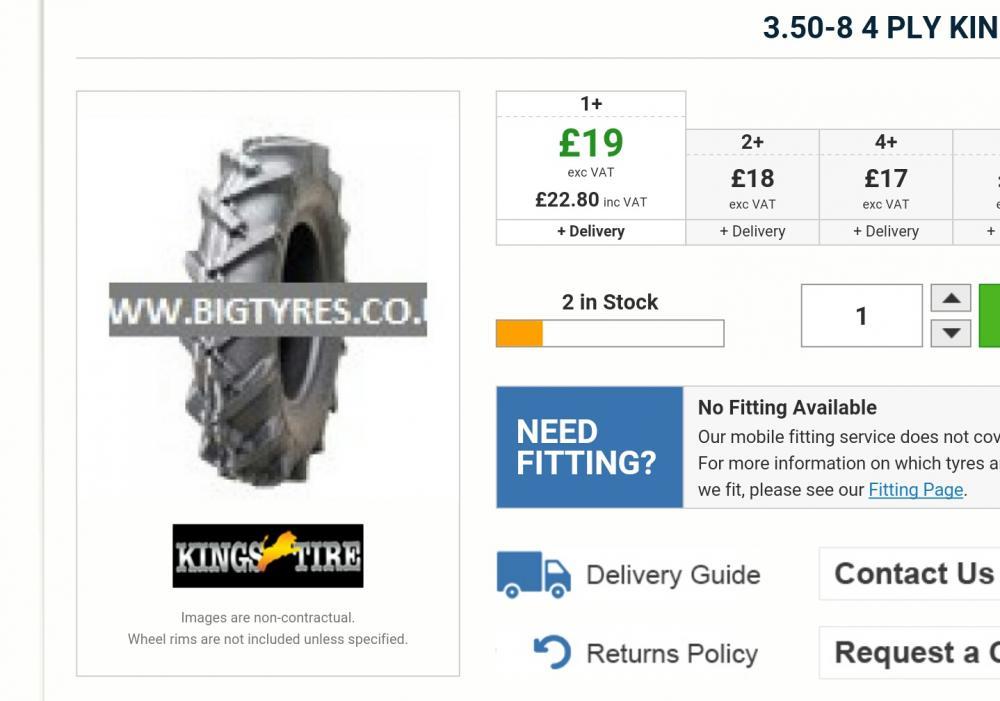Image resolution: width=1000 pixels, height=701 pixels.
Task: Click the returns policy arrow icon
Action: pos(551,653)
